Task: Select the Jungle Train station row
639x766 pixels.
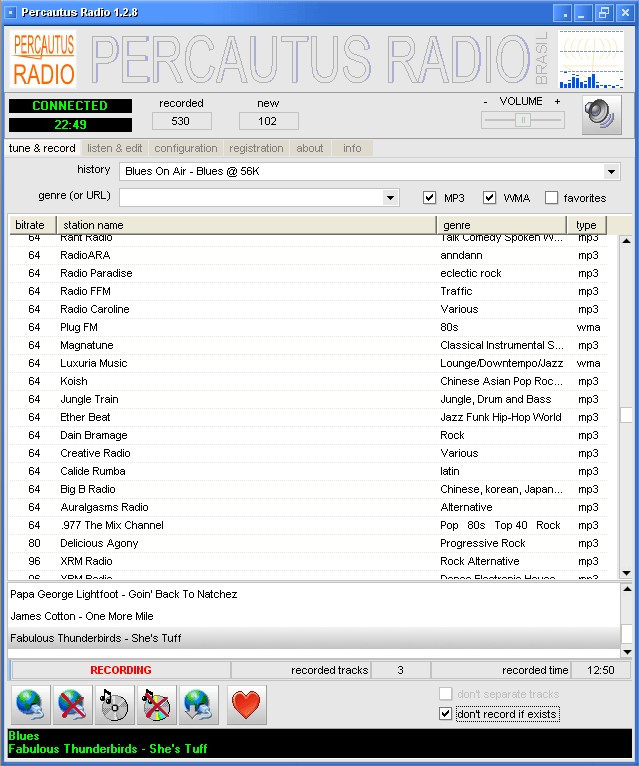Action: click(309, 399)
